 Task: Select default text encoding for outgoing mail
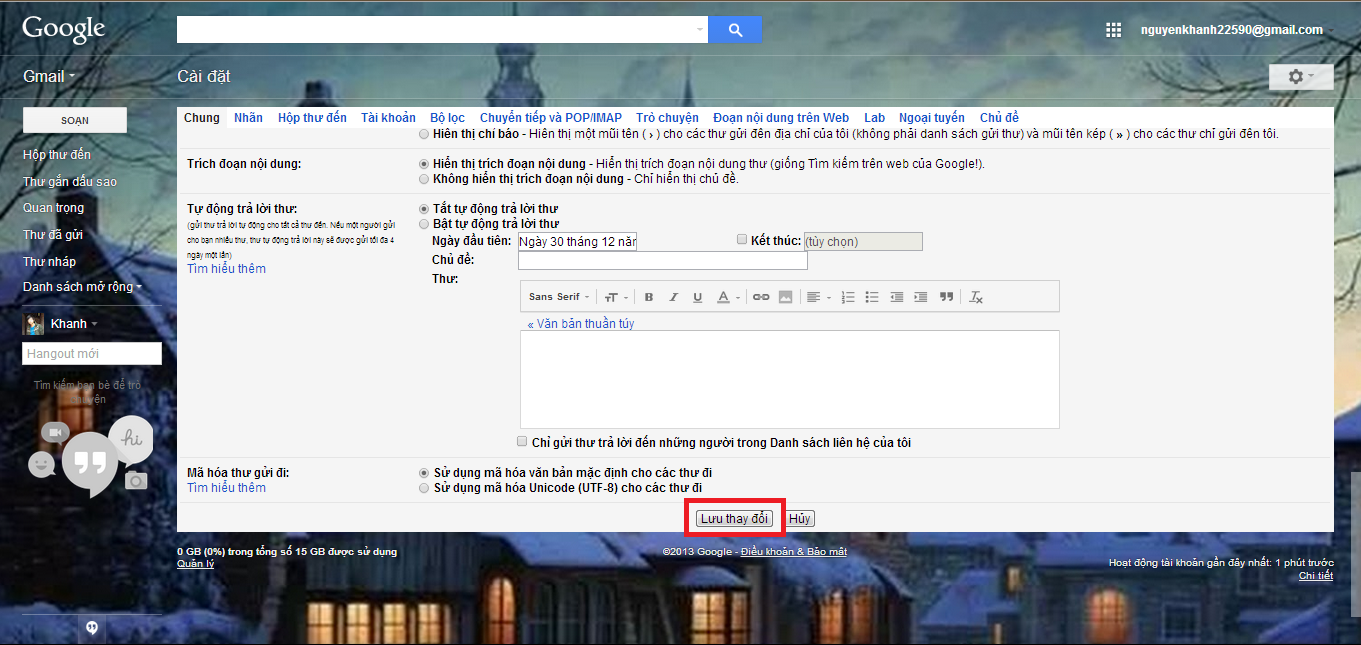pos(424,473)
